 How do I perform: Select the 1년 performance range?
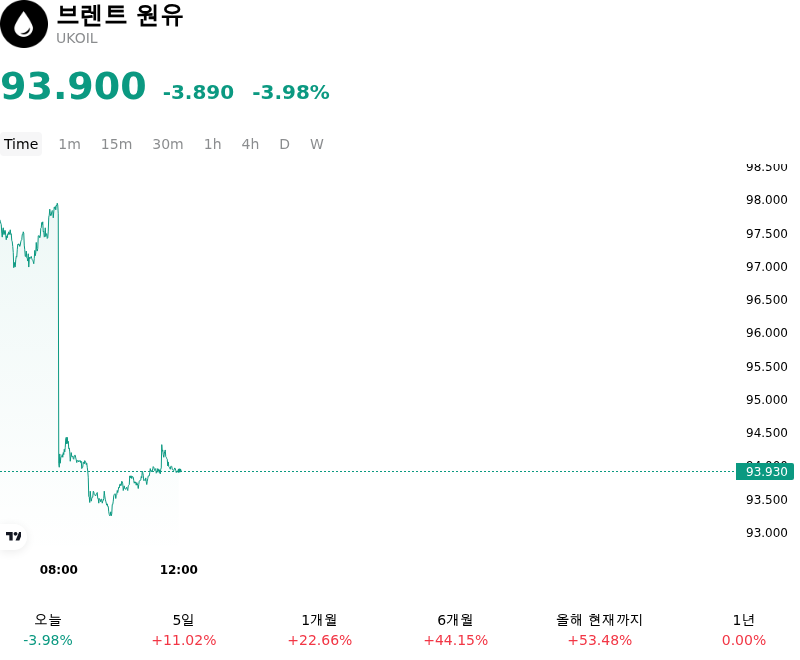coord(743,630)
